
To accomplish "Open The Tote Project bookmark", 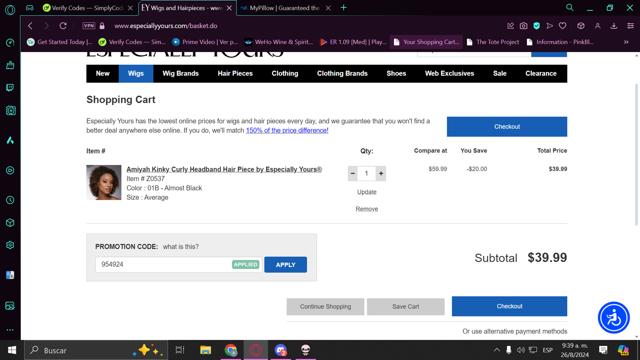I will (x=493, y=42).
